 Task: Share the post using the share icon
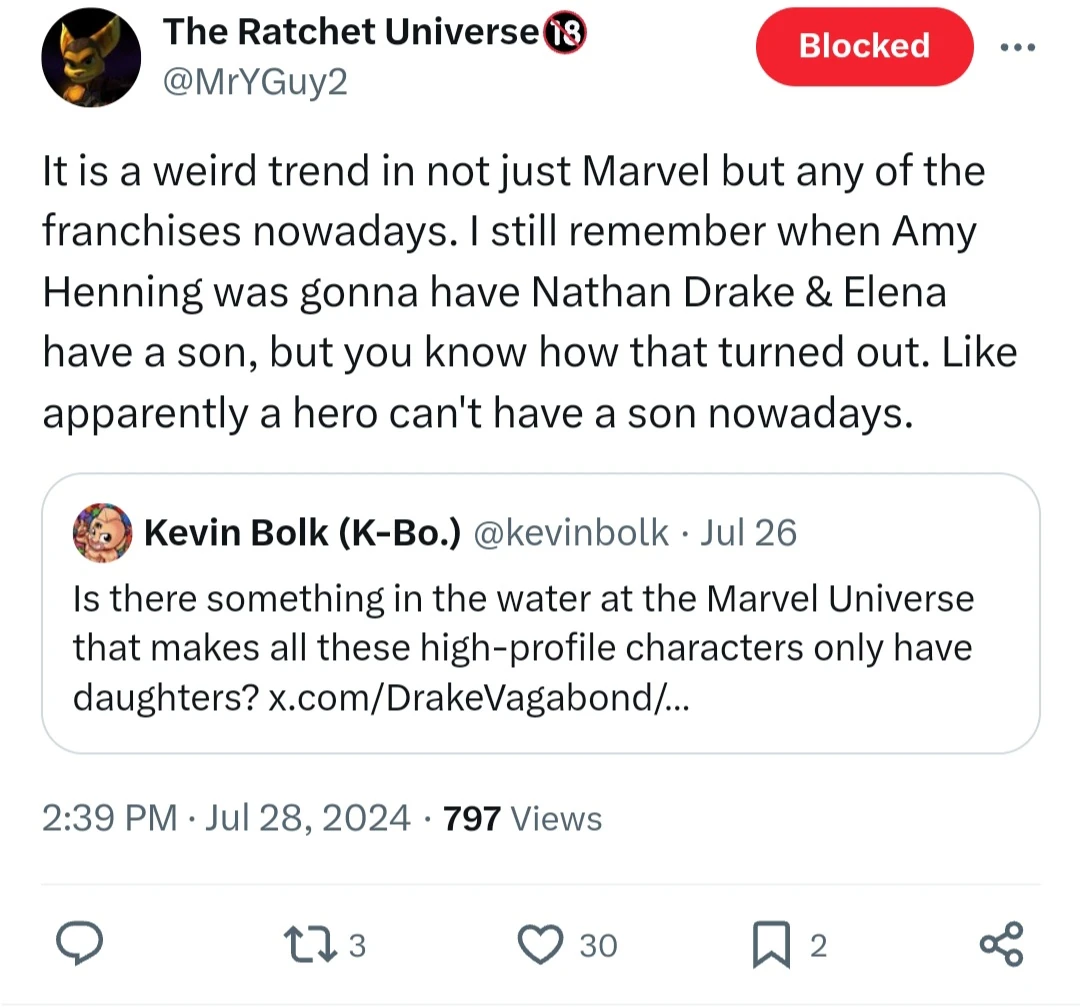[x=1001, y=940]
